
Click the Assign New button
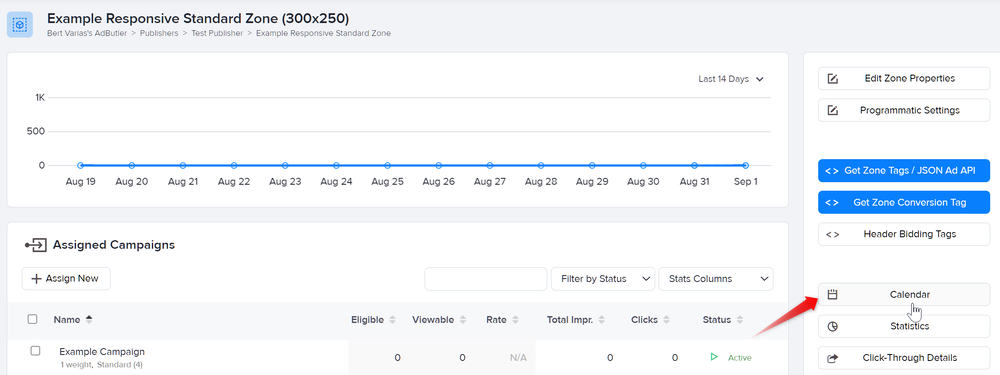coord(66,279)
